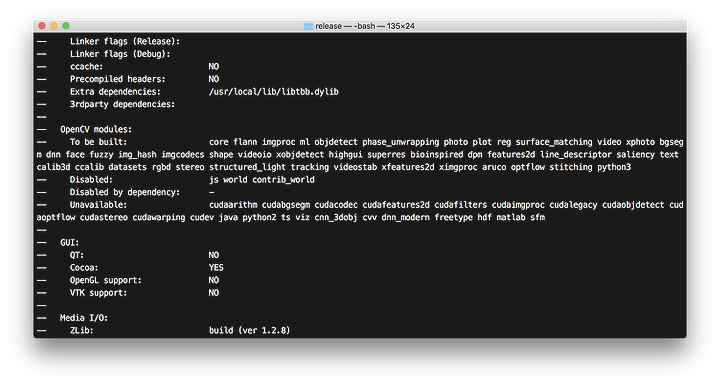The width and height of the screenshot is (720, 386).
Task: Click the YES value for Cocoa
Action: (x=216, y=268)
